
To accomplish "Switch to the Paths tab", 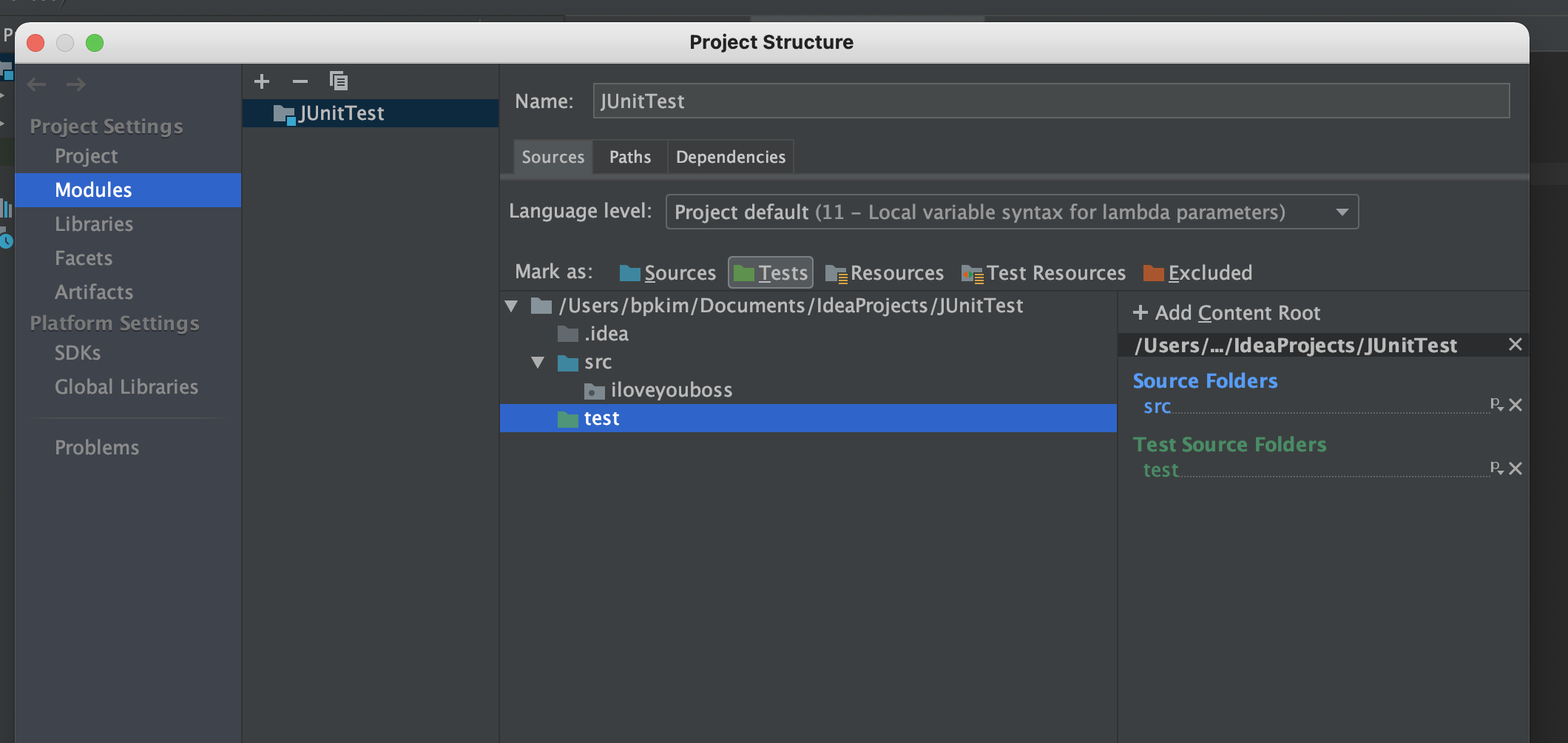I will click(x=630, y=157).
